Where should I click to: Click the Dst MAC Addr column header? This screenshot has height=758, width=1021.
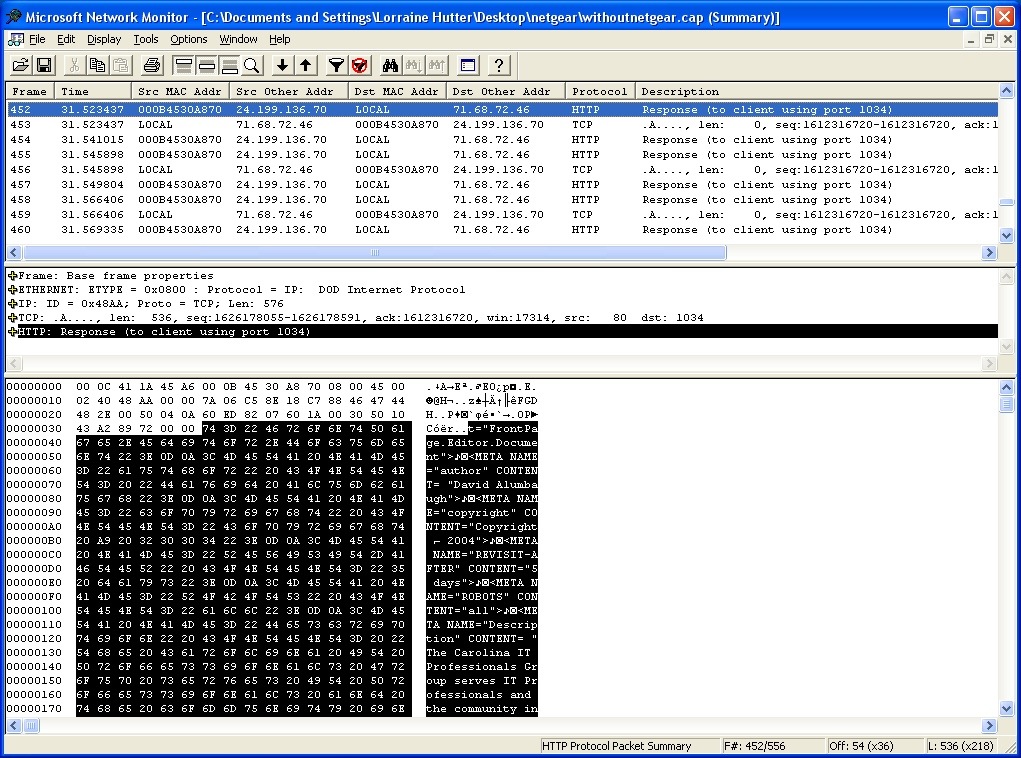(397, 91)
